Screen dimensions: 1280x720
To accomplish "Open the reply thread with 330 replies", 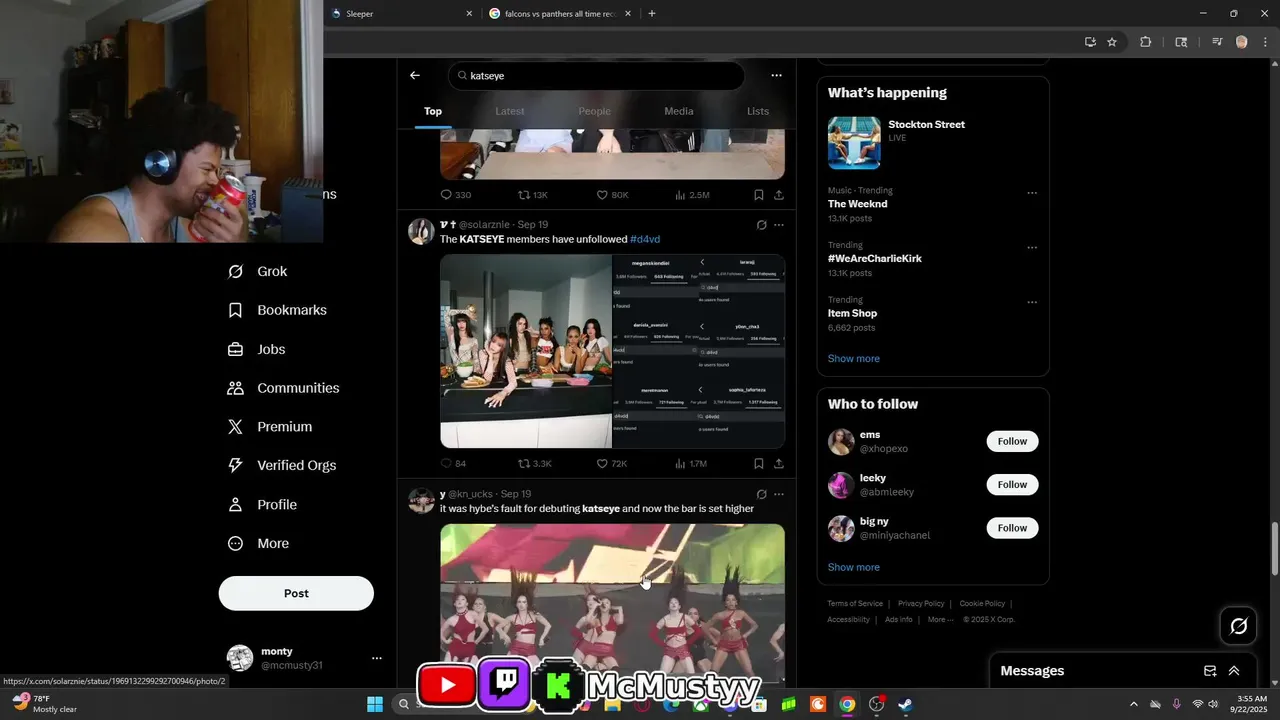I will point(455,195).
